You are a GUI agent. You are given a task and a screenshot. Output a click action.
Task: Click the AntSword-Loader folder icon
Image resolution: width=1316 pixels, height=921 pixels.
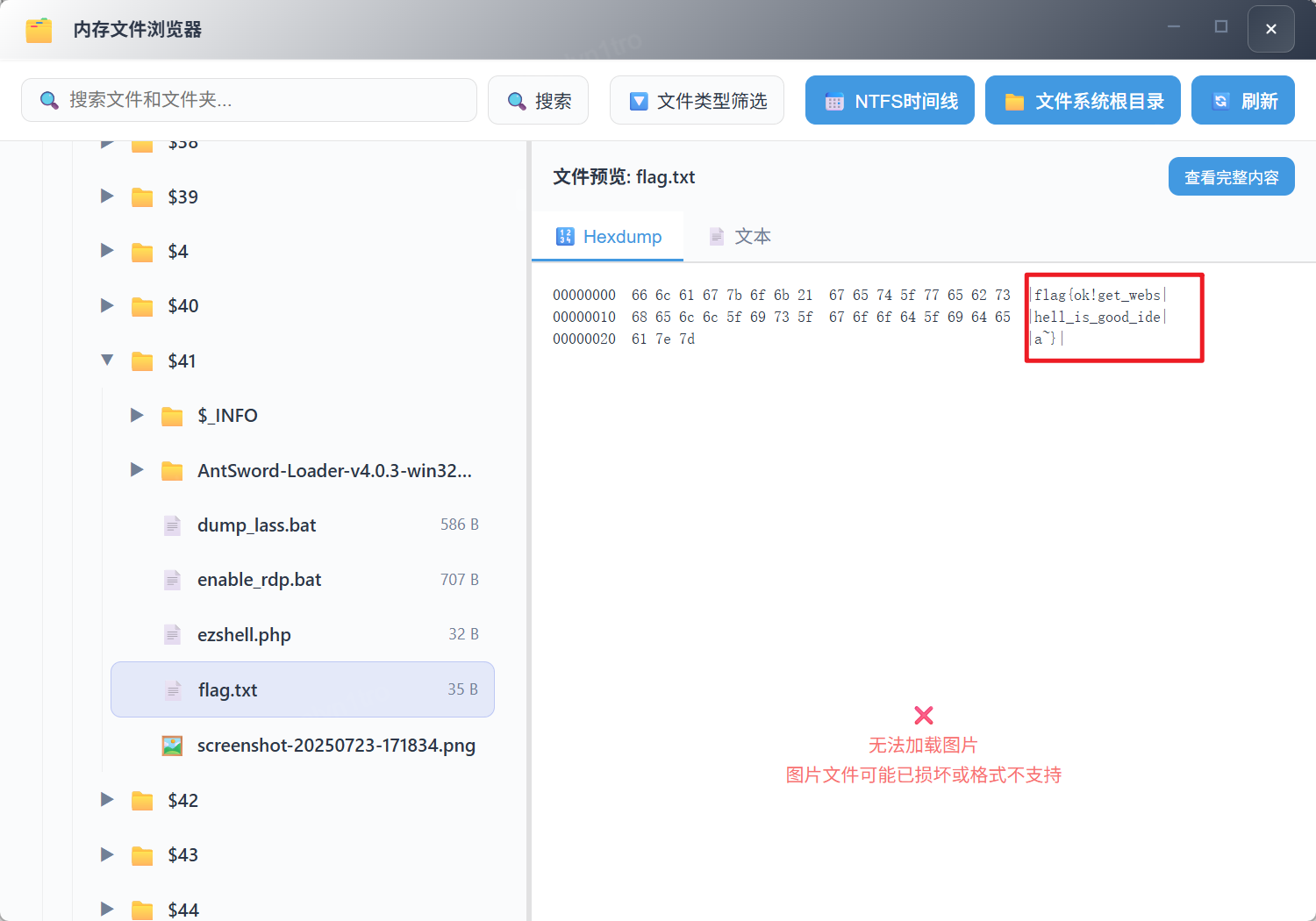click(x=172, y=471)
